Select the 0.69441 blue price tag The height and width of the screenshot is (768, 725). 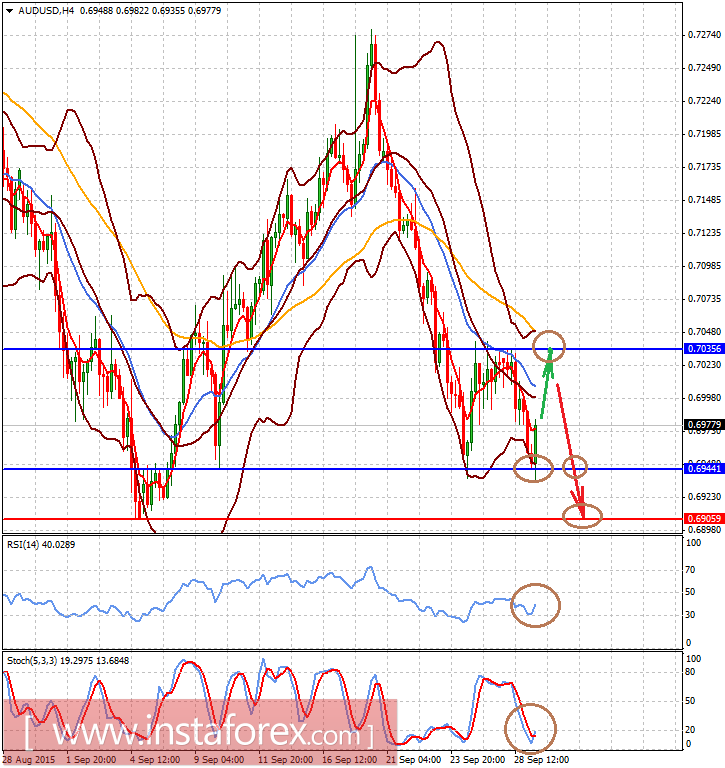[x=701, y=468]
